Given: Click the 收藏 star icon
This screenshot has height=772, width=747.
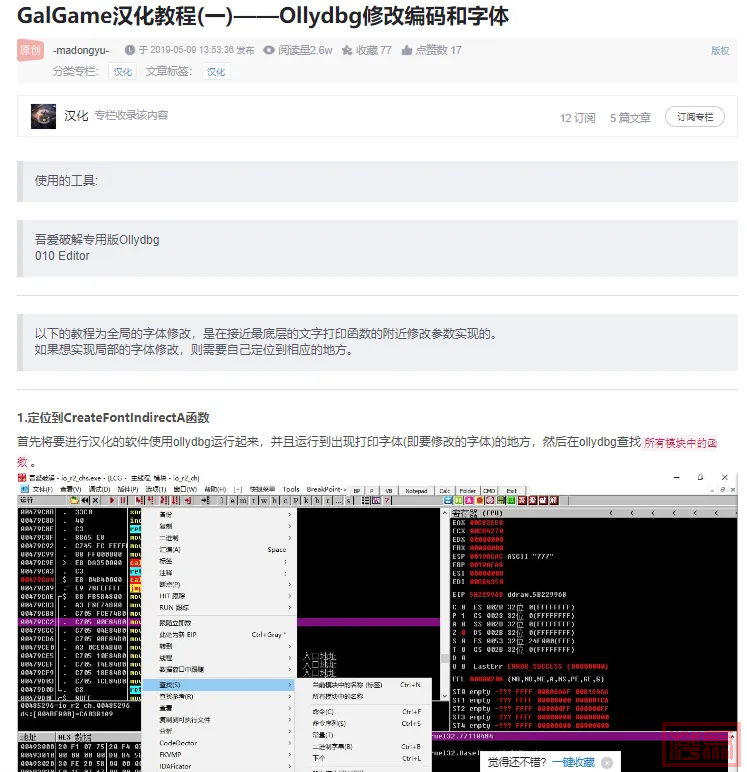Looking at the screenshot, I should tap(347, 50).
